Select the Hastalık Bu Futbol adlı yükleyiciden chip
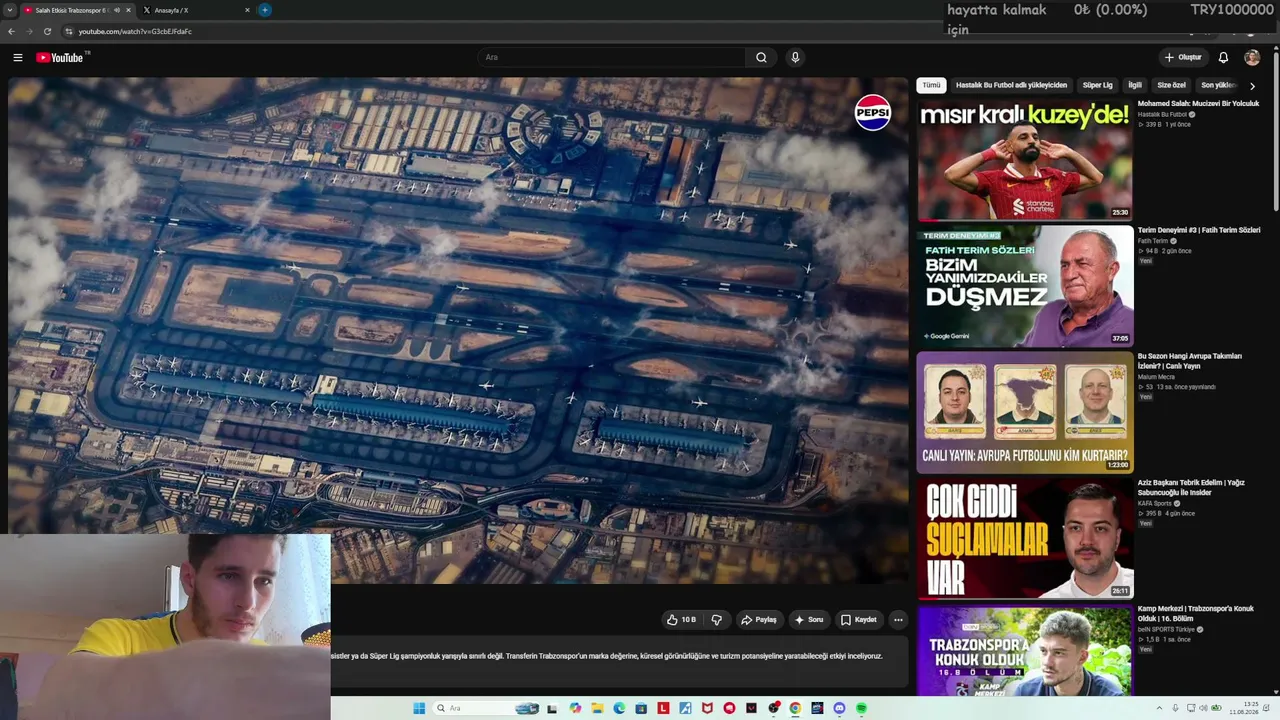This screenshot has width=1280, height=720. (x=1011, y=85)
